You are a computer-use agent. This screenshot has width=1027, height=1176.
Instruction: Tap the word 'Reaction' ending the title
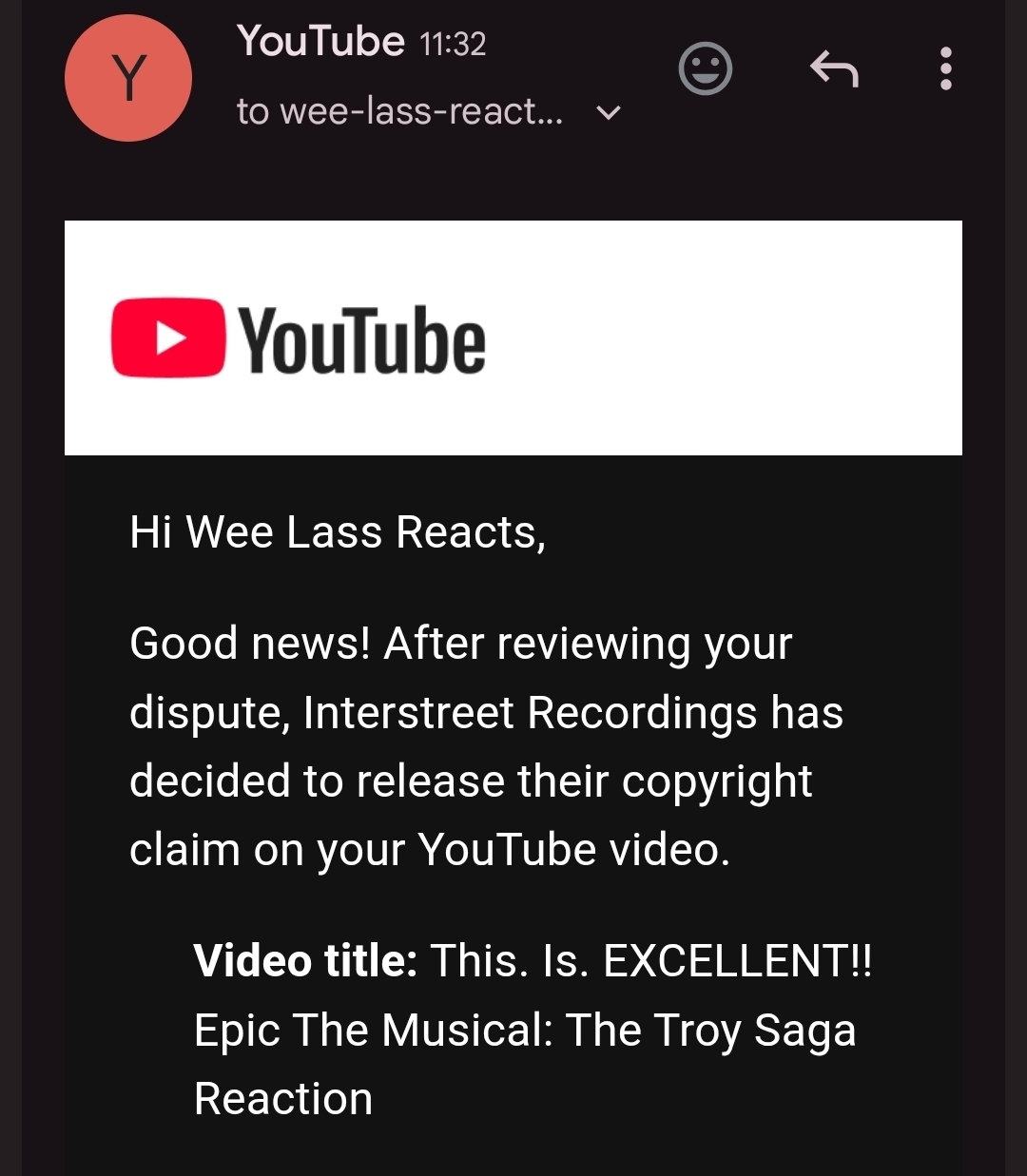283,1099
